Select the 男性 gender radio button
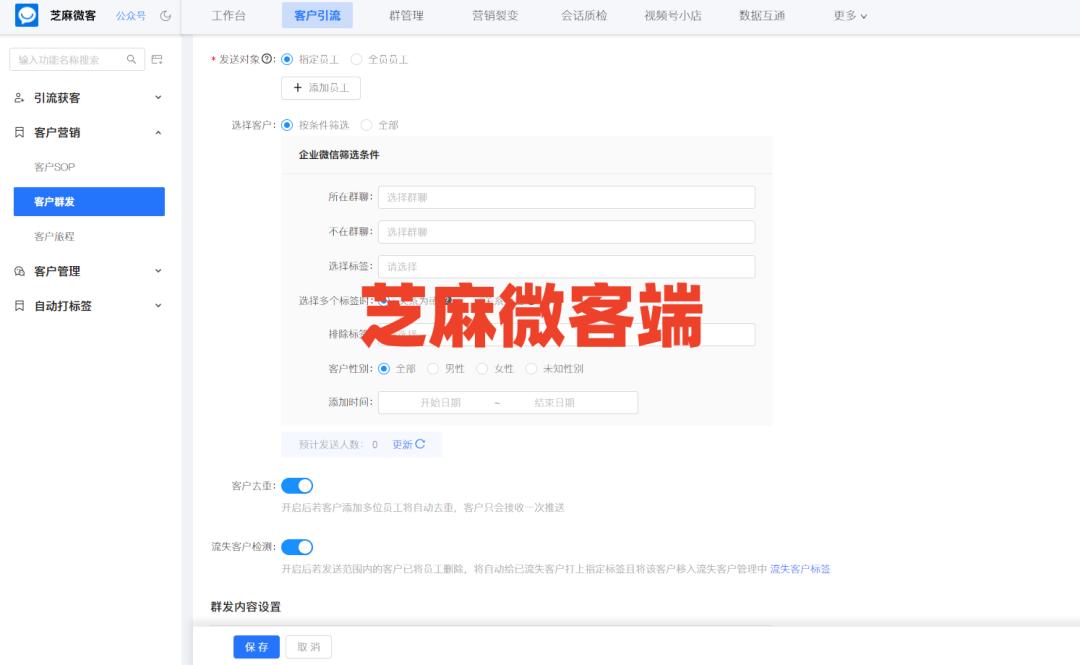Viewport: 1080px width, 665px height. 430,368
